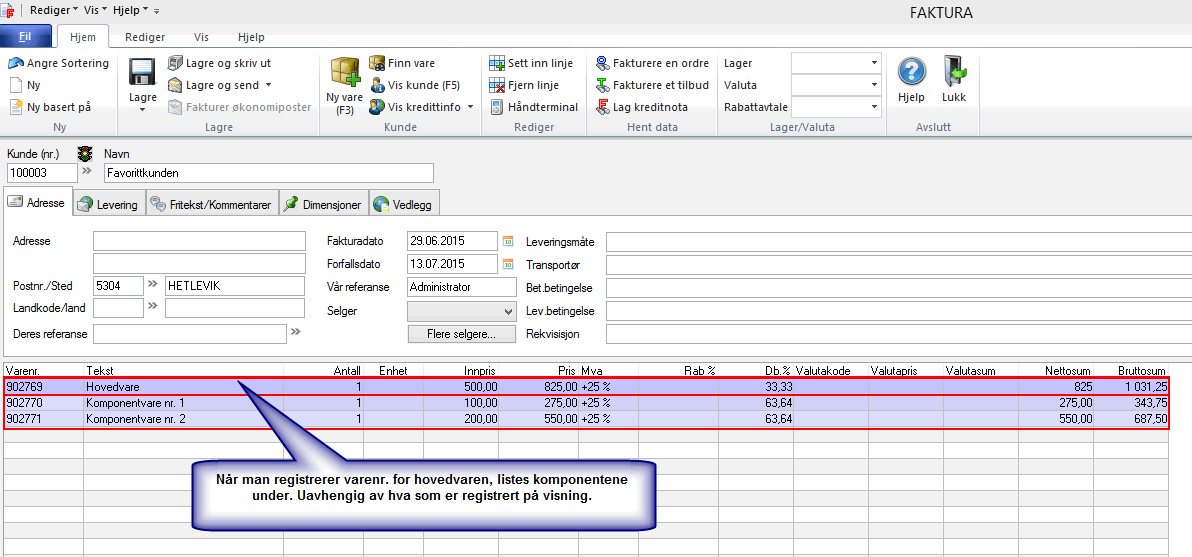Image resolution: width=1192 pixels, height=557 pixels.
Task: Open the Fritekst/Kommentarer tab
Action: point(211,205)
